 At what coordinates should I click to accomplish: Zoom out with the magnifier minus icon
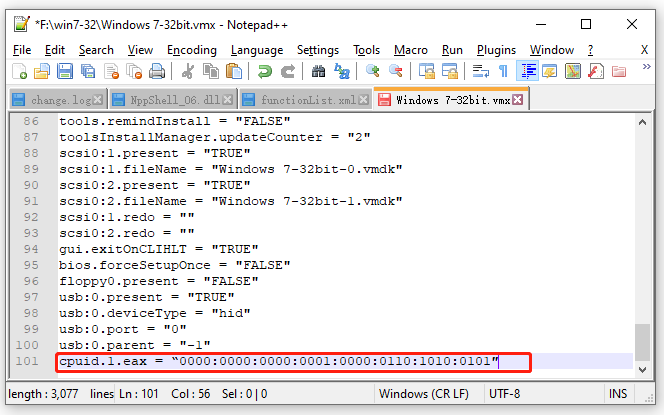(396, 71)
